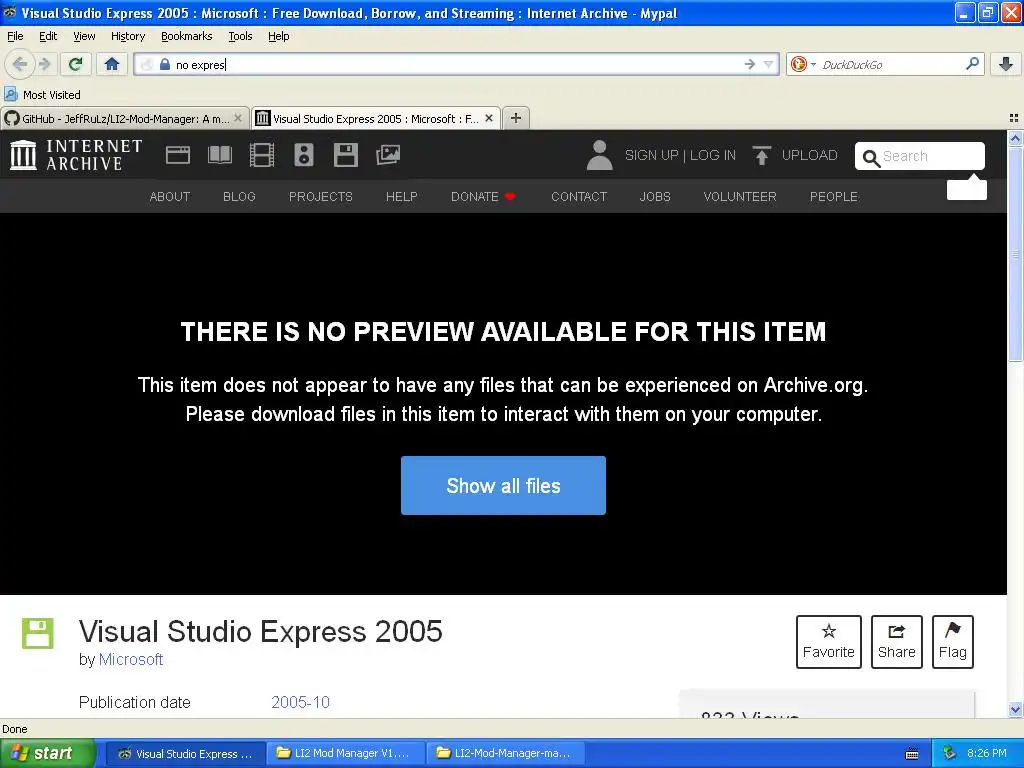1024x768 pixels.
Task: Go to the browser Home page icon
Action: click(112, 64)
